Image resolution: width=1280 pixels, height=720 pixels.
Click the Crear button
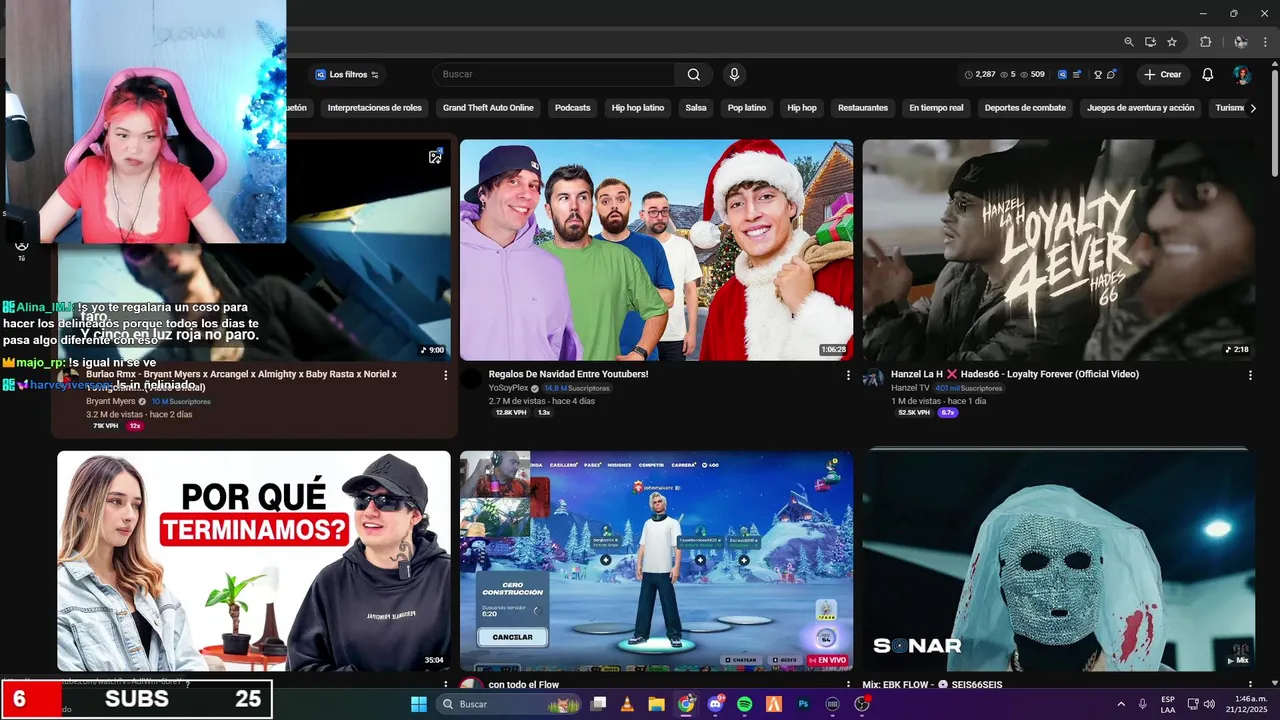(x=1163, y=75)
